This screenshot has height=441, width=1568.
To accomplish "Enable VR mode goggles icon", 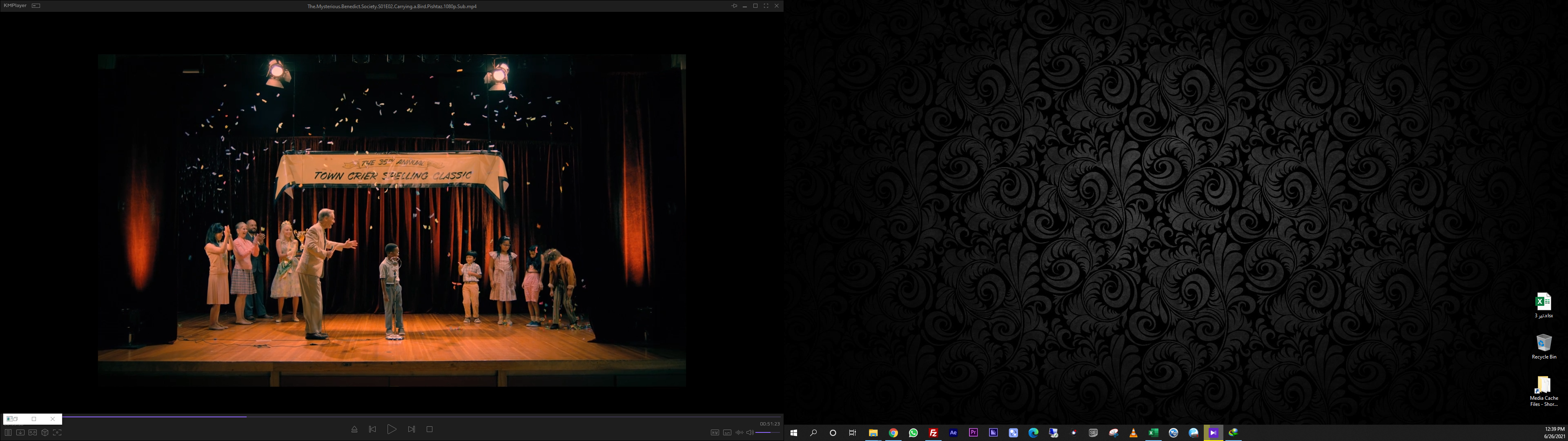I will (x=33, y=432).
